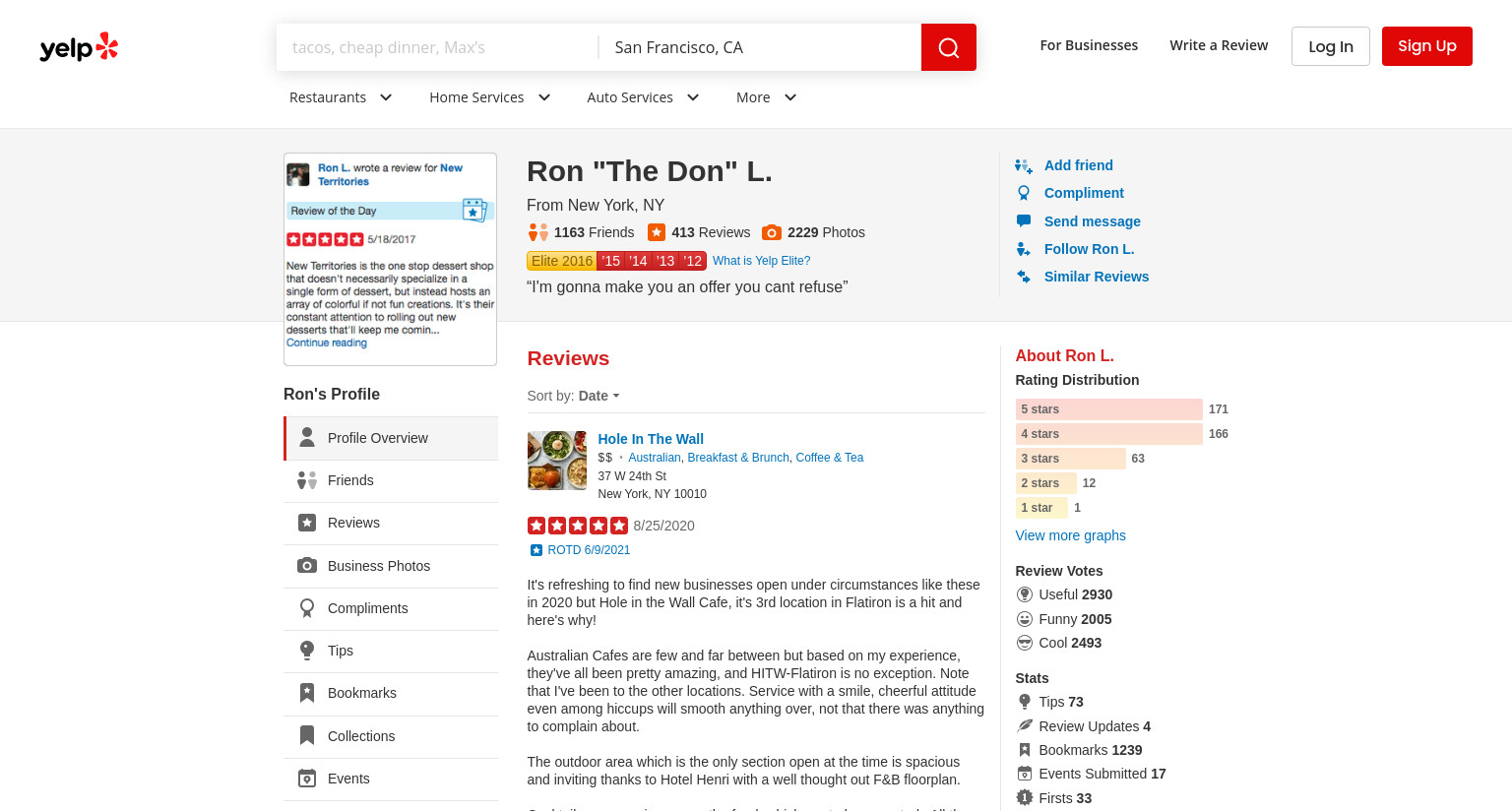Click the person icon in Profile Overview
The height and width of the screenshot is (811, 1512).
click(307, 437)
